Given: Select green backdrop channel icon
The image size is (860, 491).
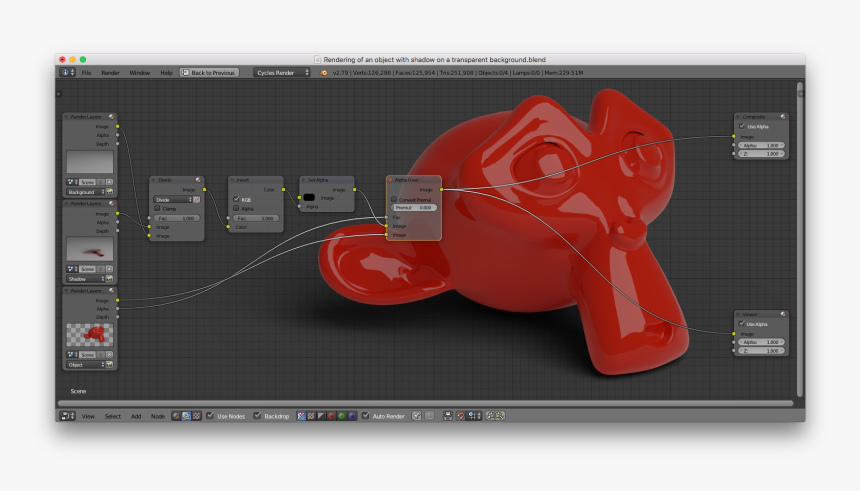Looking at the screenshot, I should click(342, 416).
